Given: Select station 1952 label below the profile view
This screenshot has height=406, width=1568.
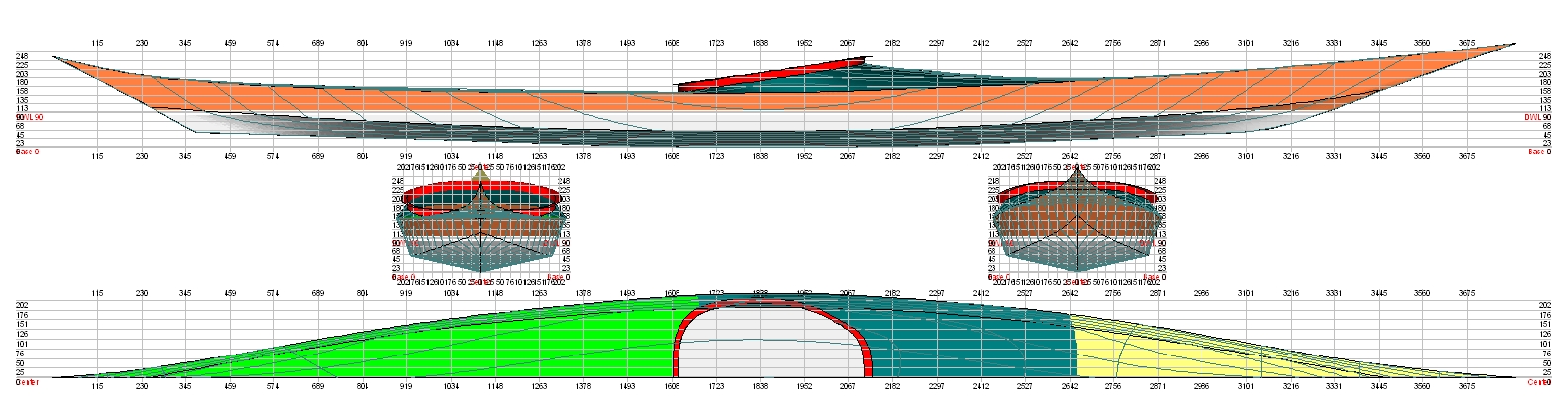Looking at the screenshot, I should click(x=803, y=156).
